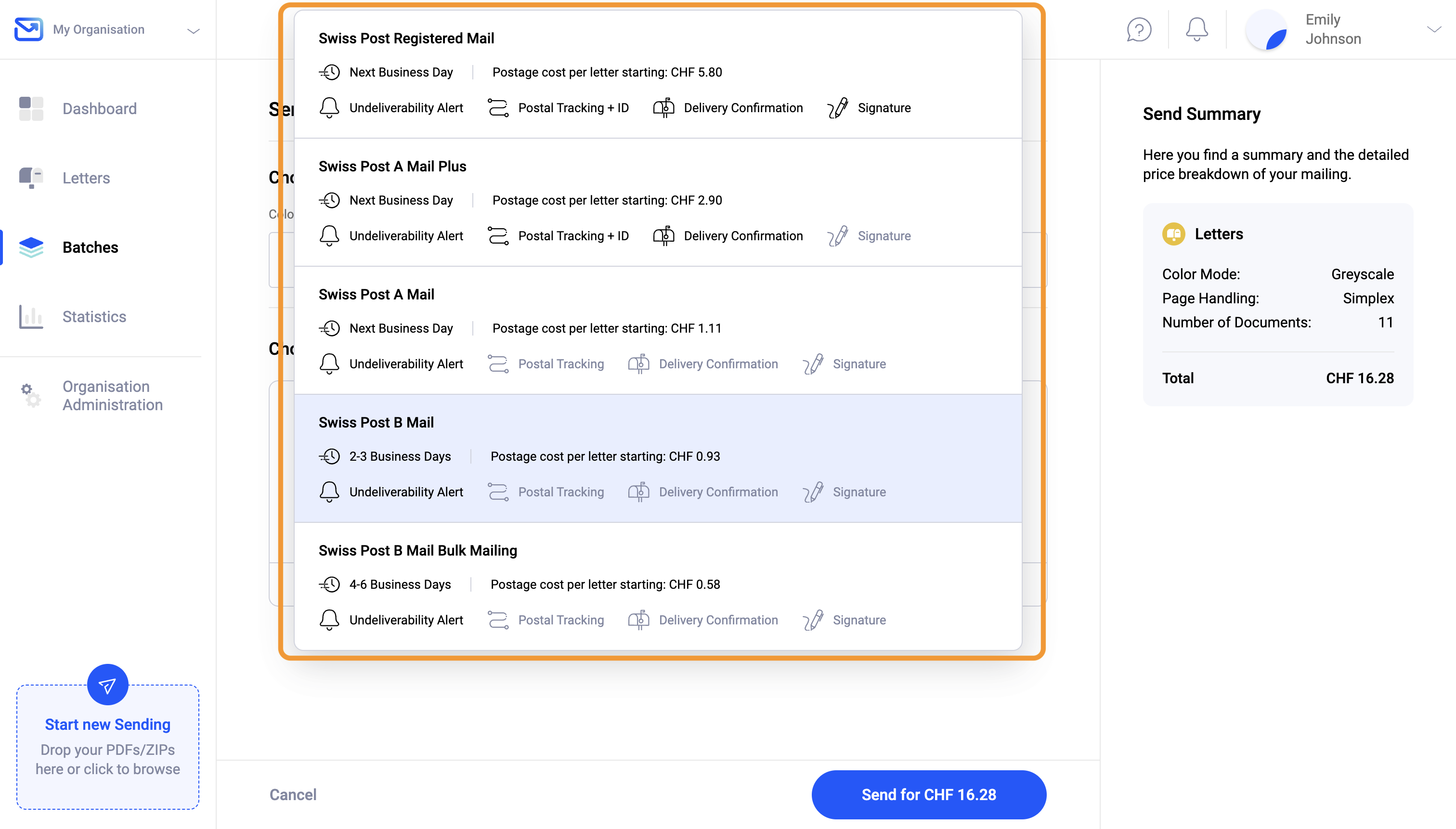Click the delivery time clock icon for Registered Mail

pyautogui.click(x=330, y=72)
